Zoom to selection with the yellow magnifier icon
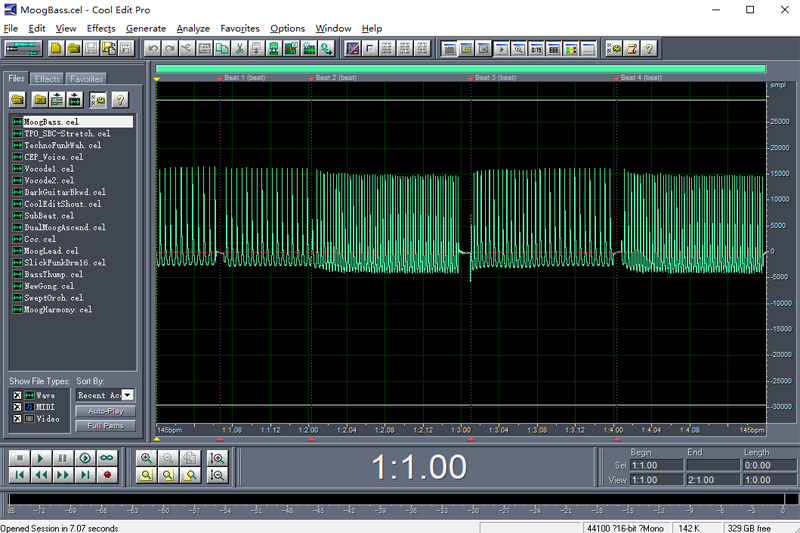 pos(146,475)
